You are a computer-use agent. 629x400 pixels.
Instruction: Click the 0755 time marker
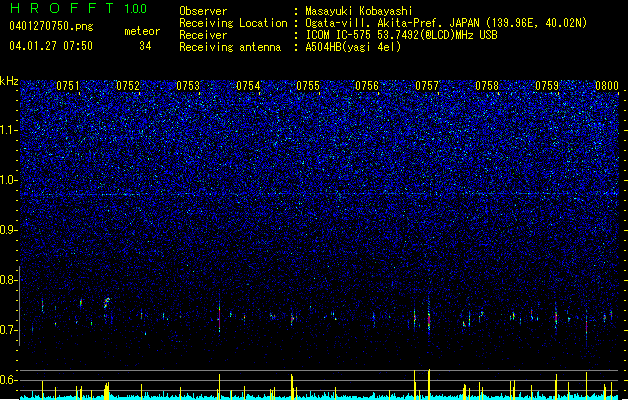tap(308, 86)
